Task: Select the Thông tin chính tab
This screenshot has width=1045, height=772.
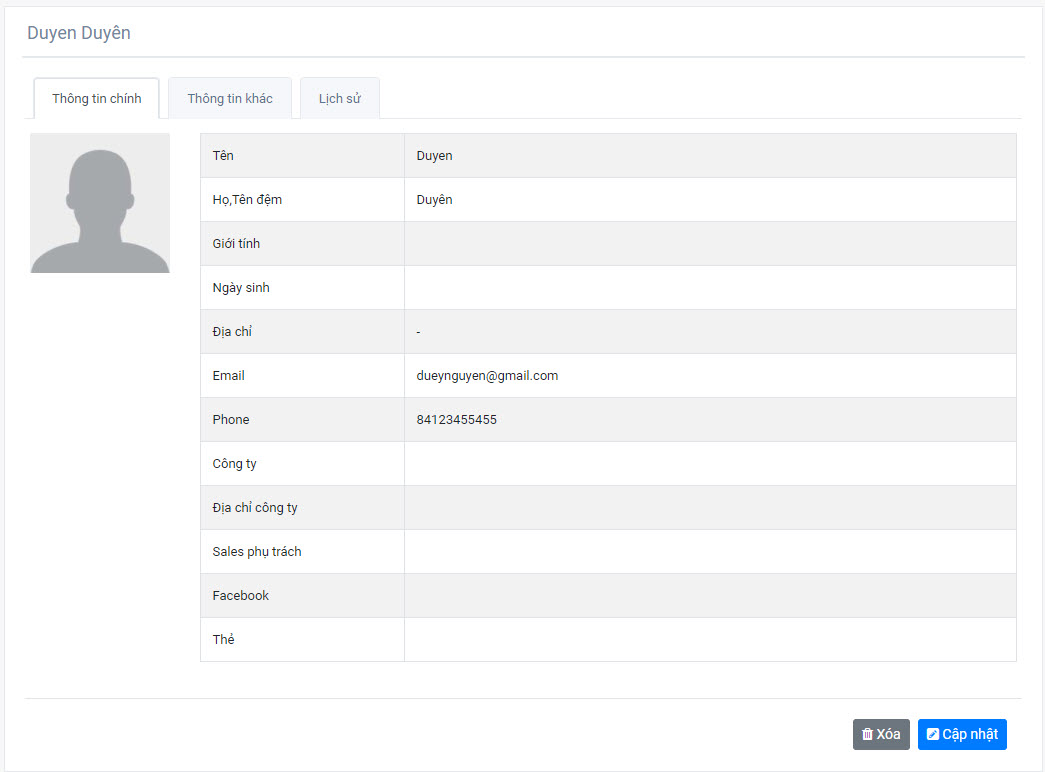Action: 97,99
